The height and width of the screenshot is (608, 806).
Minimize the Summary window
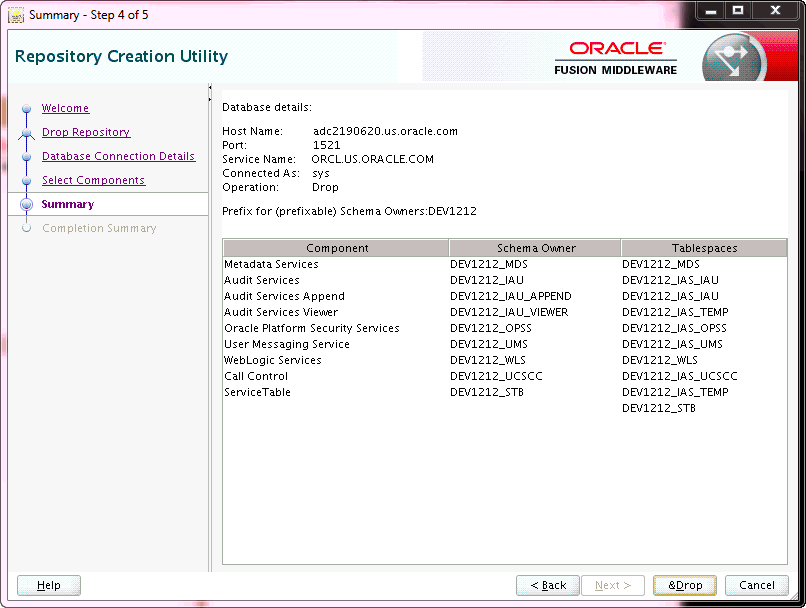coord(711,11)
